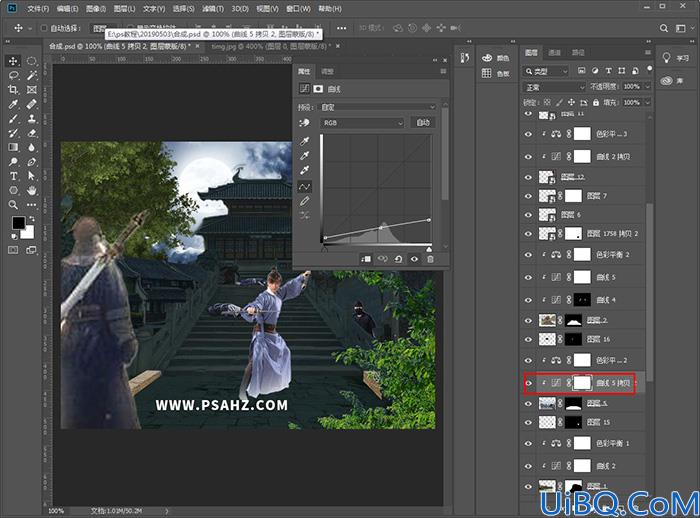The image size is (700, 518).
Task: Select the Elliptical Marquee tool
Action: (31, 61)
